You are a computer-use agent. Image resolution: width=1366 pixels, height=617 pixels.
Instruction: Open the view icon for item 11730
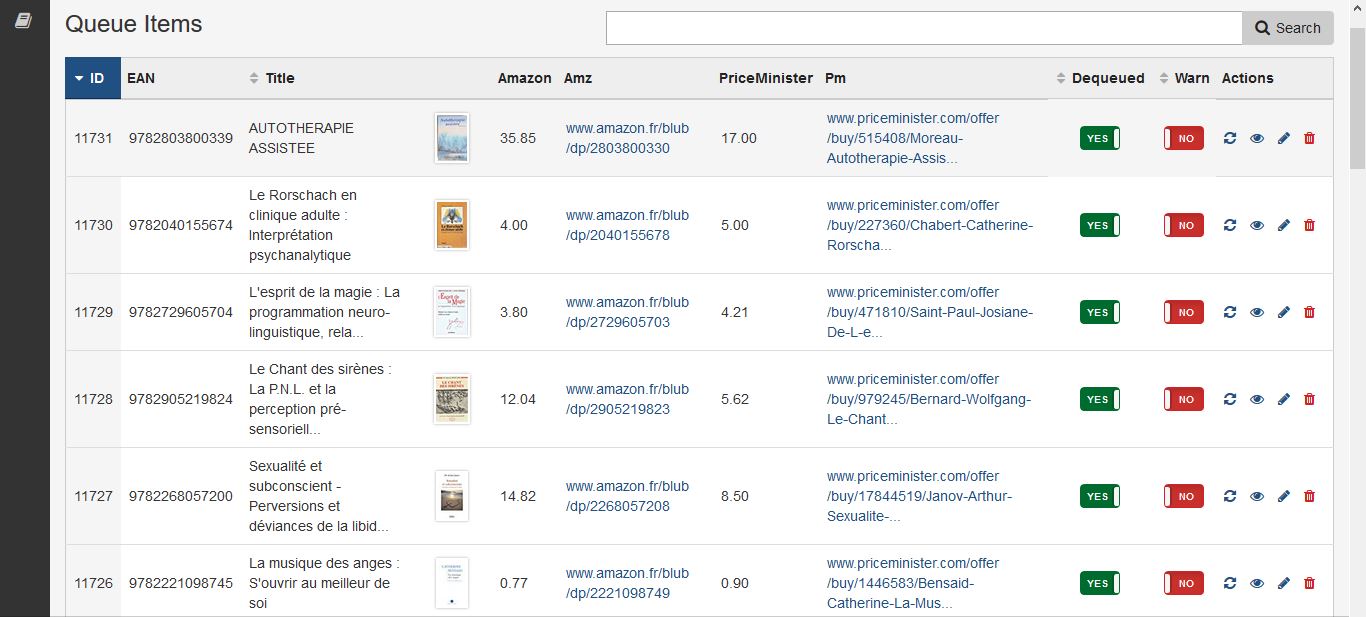point(1257,225)
